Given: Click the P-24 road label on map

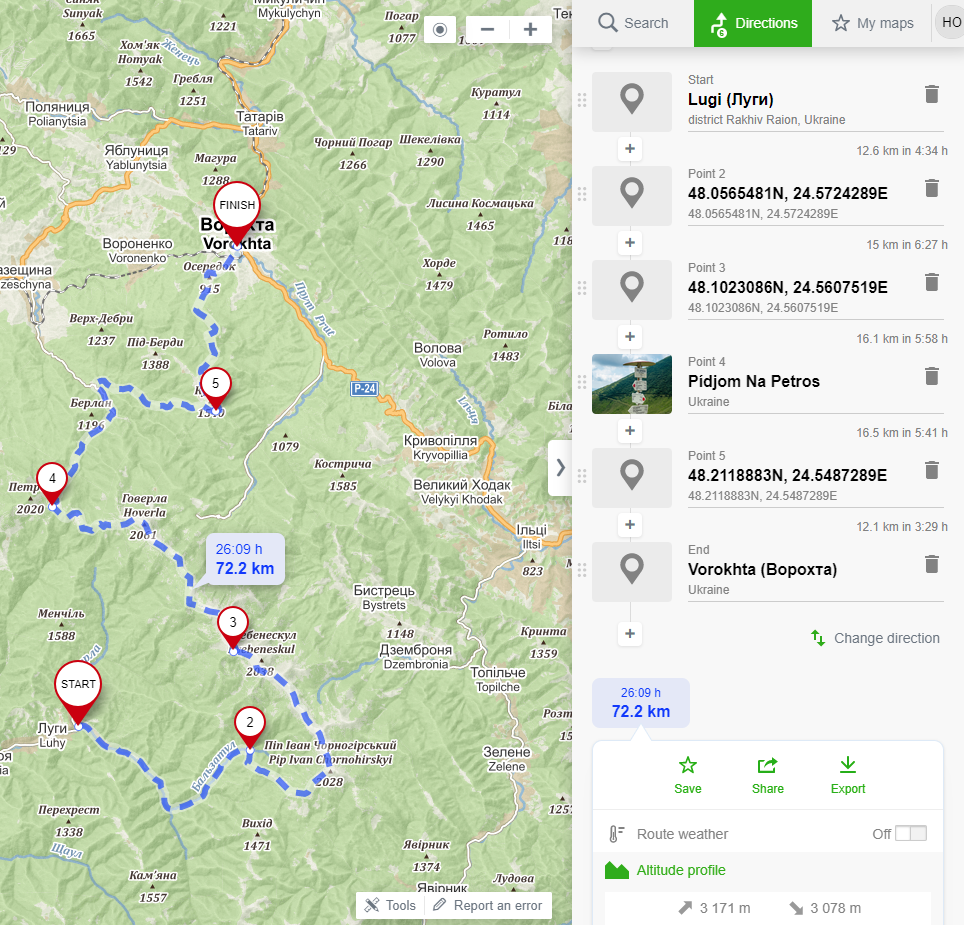Looking at the screenshot, I should [365, 388].
